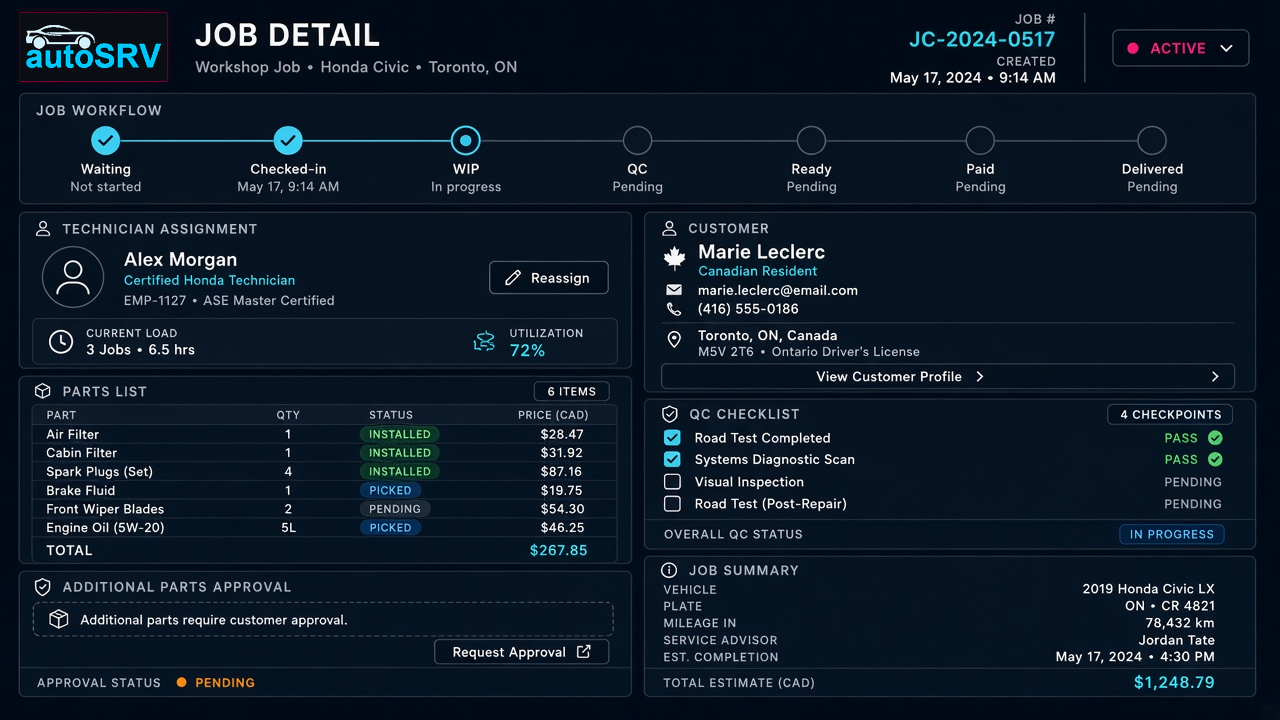1280x720 pixels.
Task: Select the Delivered workflow step
Action: [x=1152, y=141]
